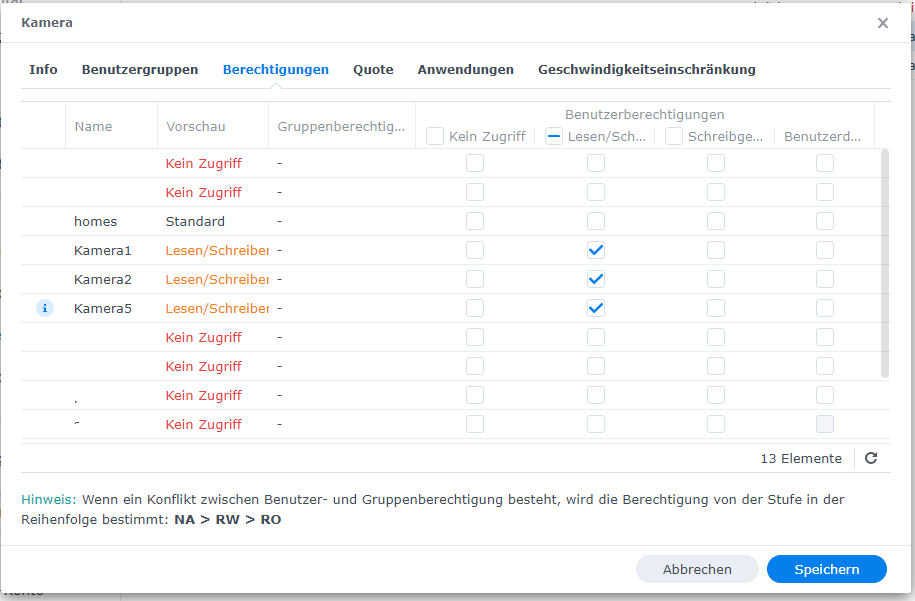Image resolution: width=915 pixels, height=601 pixels.
Task: Enable Schreibgeschützt for Kamera5
Action: click(716, 308)
